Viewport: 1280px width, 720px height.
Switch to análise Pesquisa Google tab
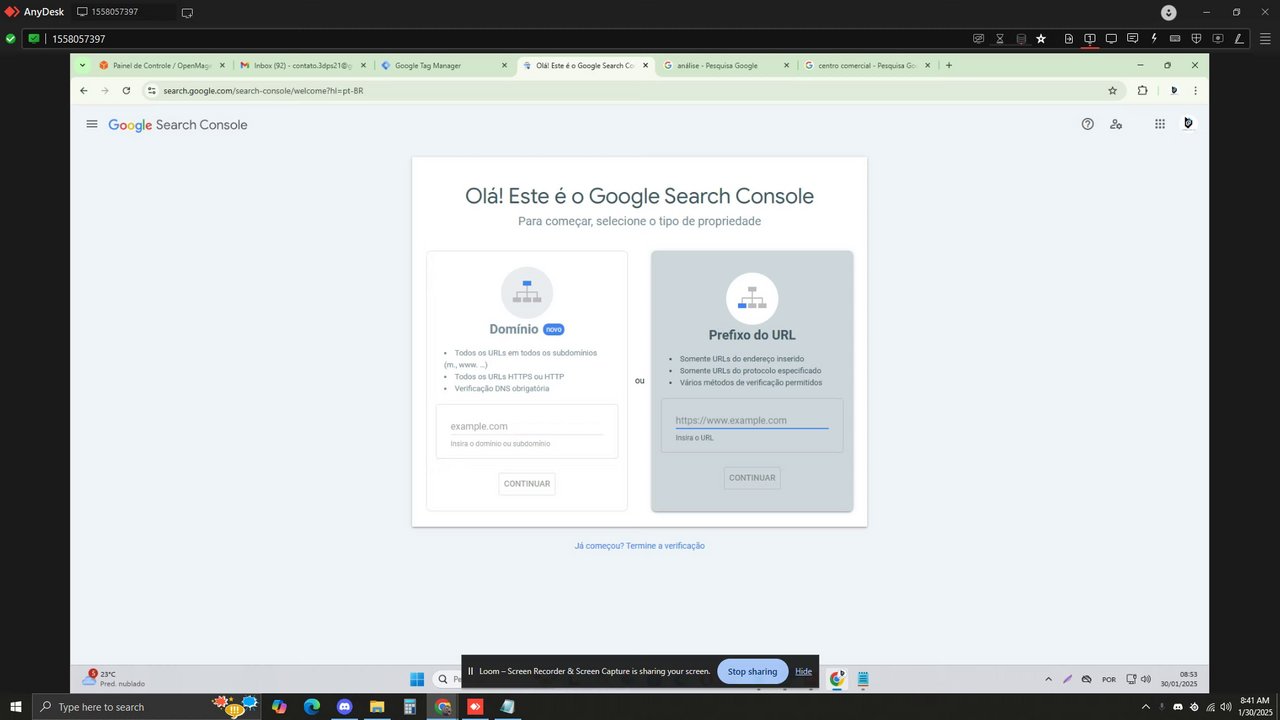click(x=727, y=65)
